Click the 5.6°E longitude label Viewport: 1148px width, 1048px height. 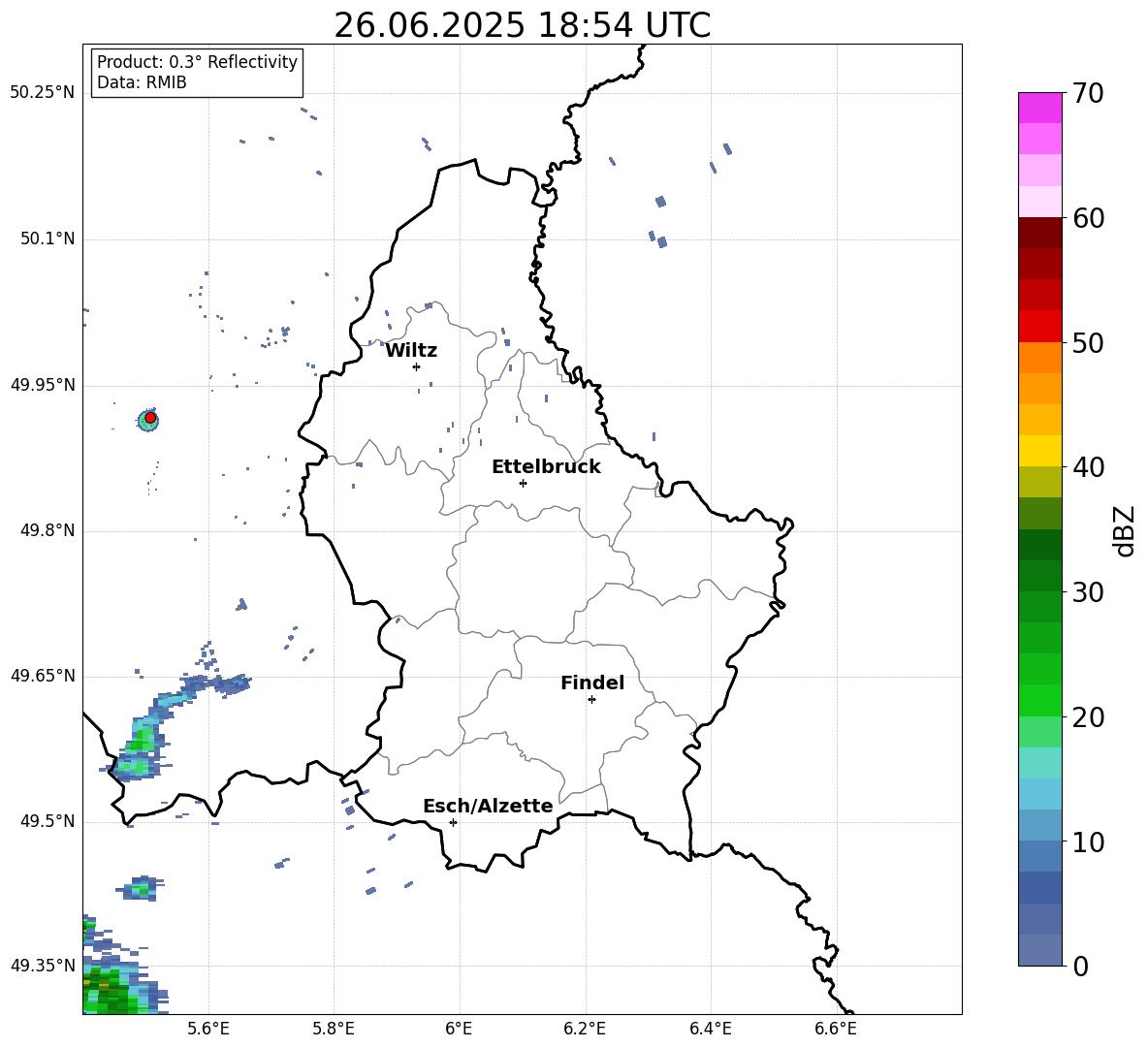[x=208, y=1029]
